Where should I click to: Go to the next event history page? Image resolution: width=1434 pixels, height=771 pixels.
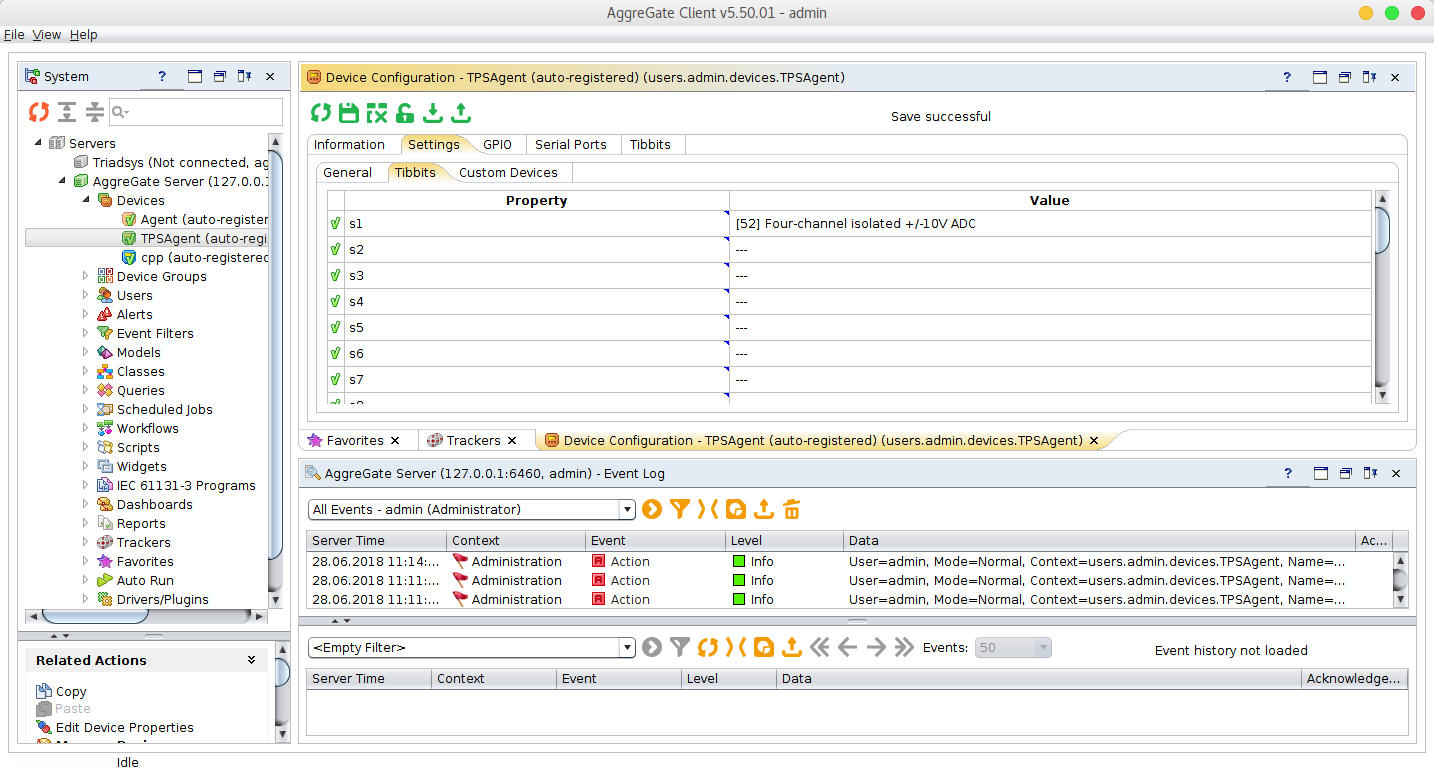[876, 647]
